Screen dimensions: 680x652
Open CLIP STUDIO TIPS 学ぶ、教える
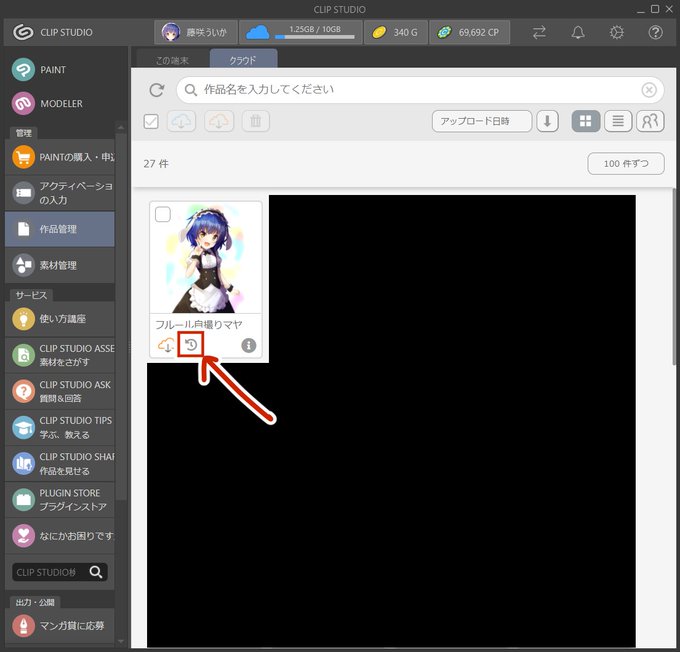(x=60, y=427)
